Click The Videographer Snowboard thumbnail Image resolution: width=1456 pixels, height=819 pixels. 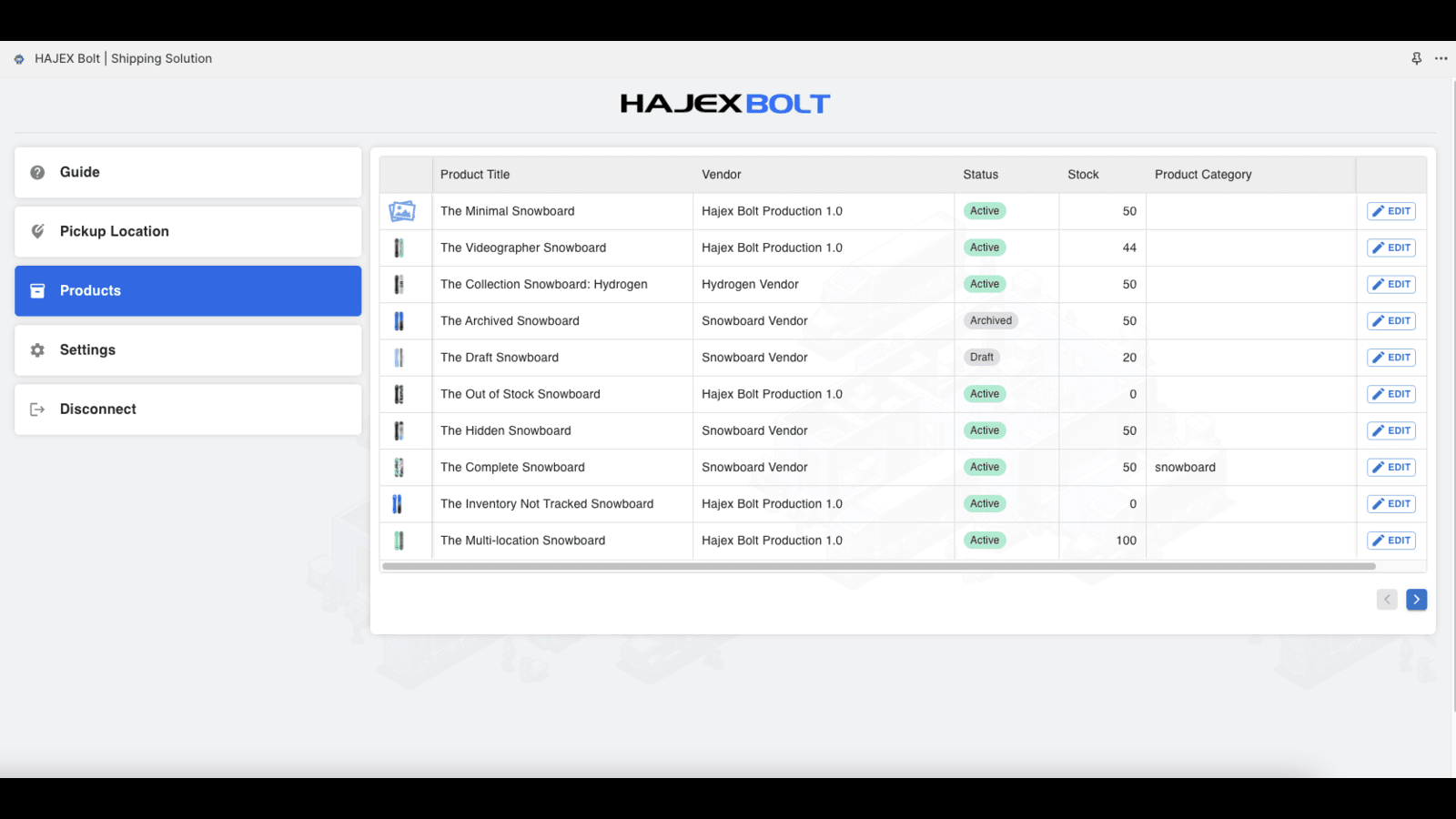coord(399,248)
